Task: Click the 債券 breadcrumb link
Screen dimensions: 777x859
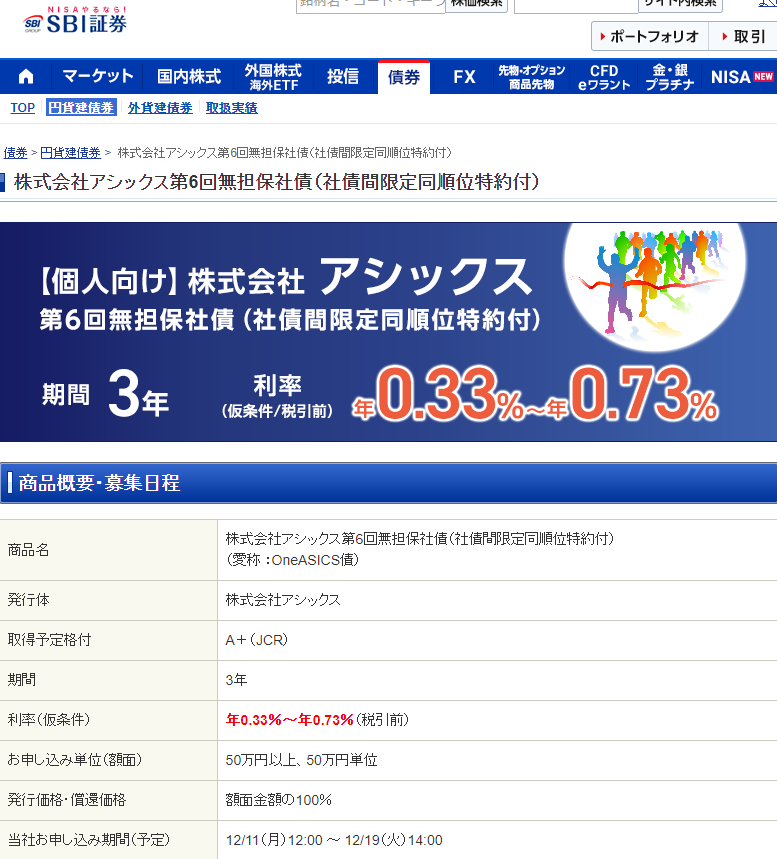Action: pyautogui.click(x=15, y=153)
